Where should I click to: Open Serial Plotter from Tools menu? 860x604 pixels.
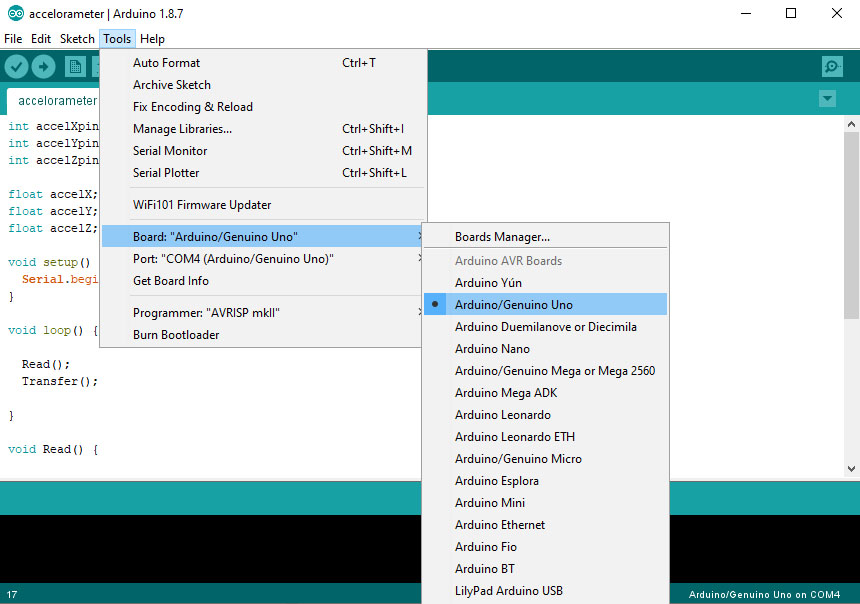[166, 172]
